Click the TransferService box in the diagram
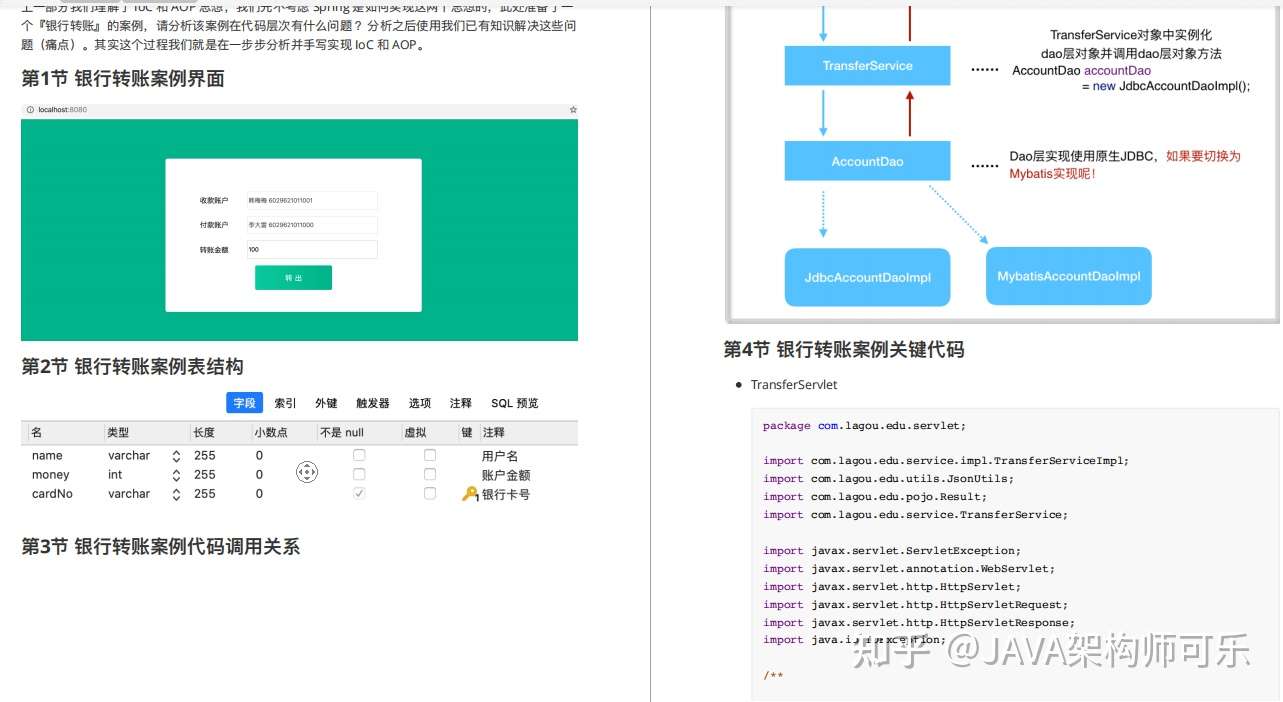1283x702 pixels. pyautogui.click(x=866, y=65)
